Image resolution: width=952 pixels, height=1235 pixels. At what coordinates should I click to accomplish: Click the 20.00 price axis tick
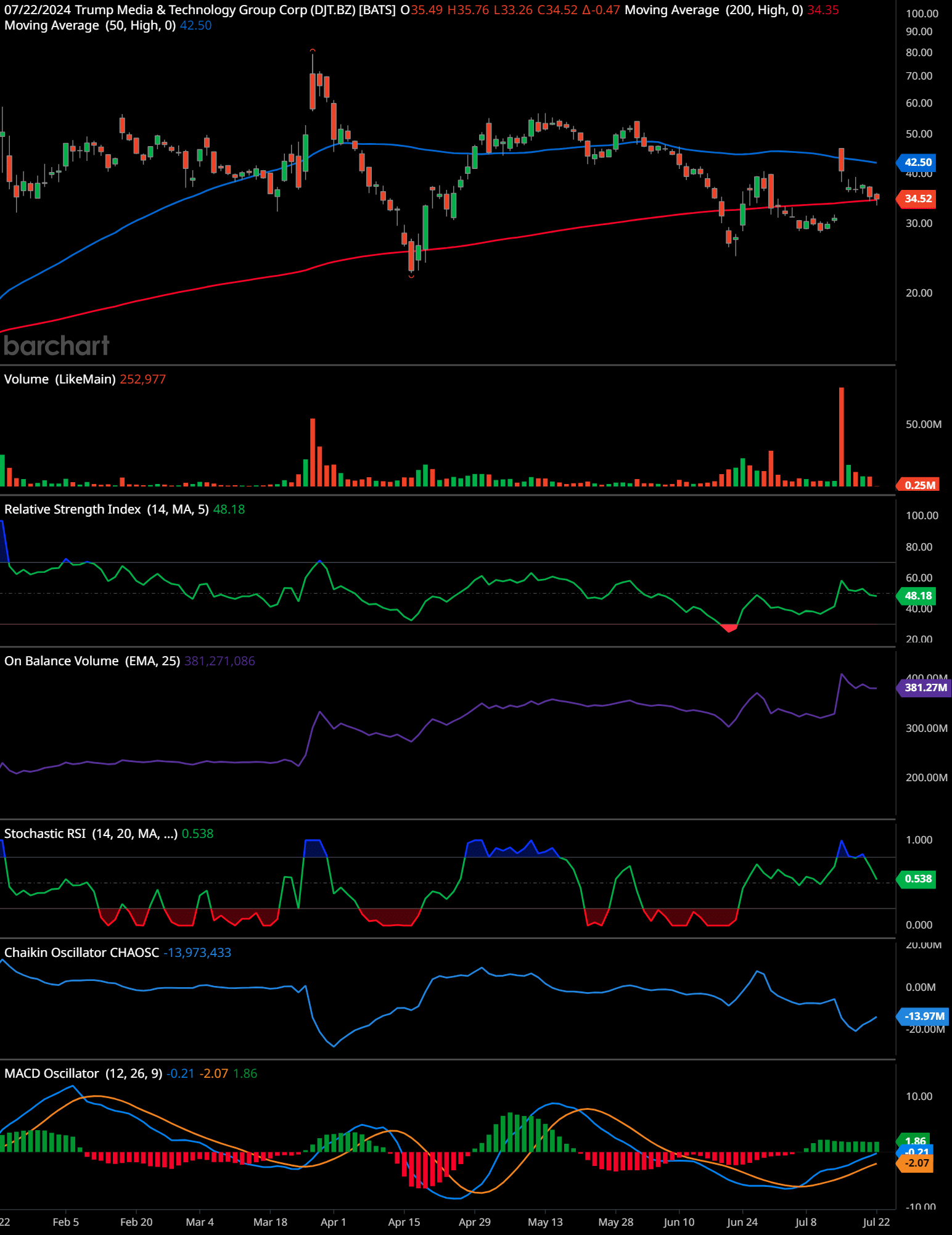coord(919,293)
